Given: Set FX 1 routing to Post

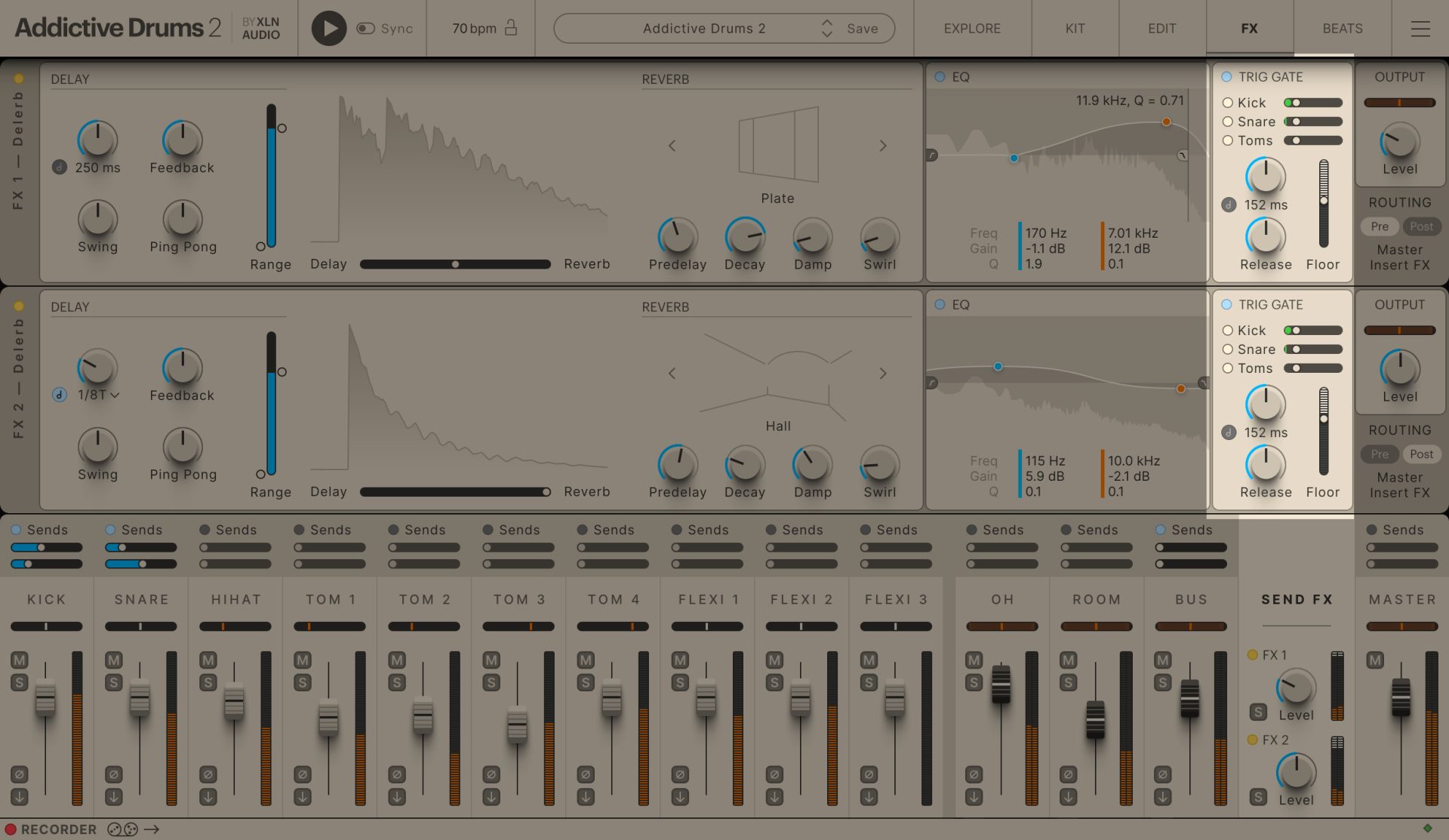Looking at the screenshot, I should pos(1421,226).
